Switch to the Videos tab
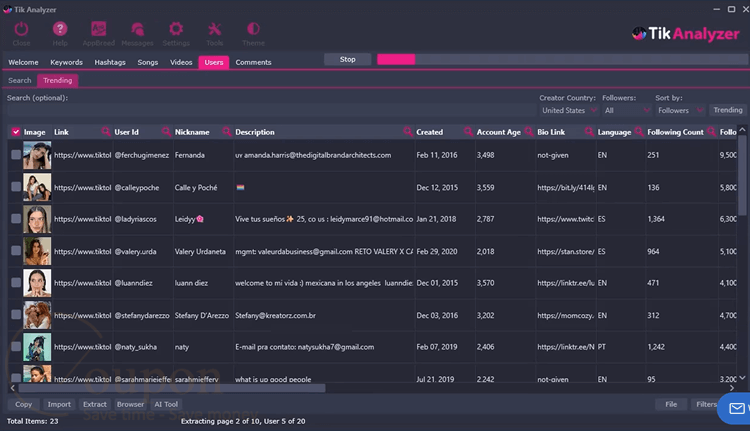The width and height of the screenshot is (750, 431). 181,62
